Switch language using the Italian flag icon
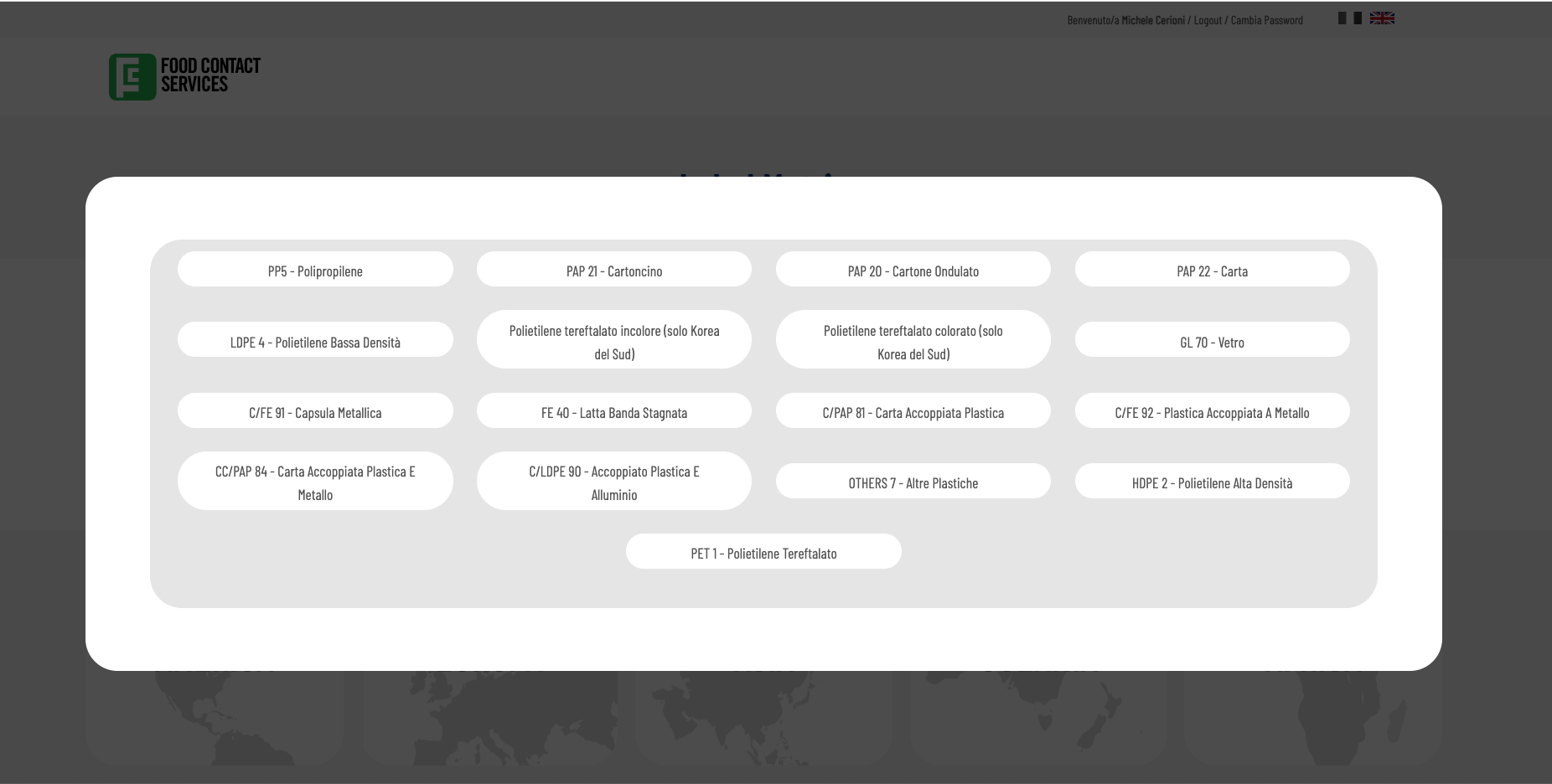Viewport: 1552px width, 784px height. (1349, 18)
